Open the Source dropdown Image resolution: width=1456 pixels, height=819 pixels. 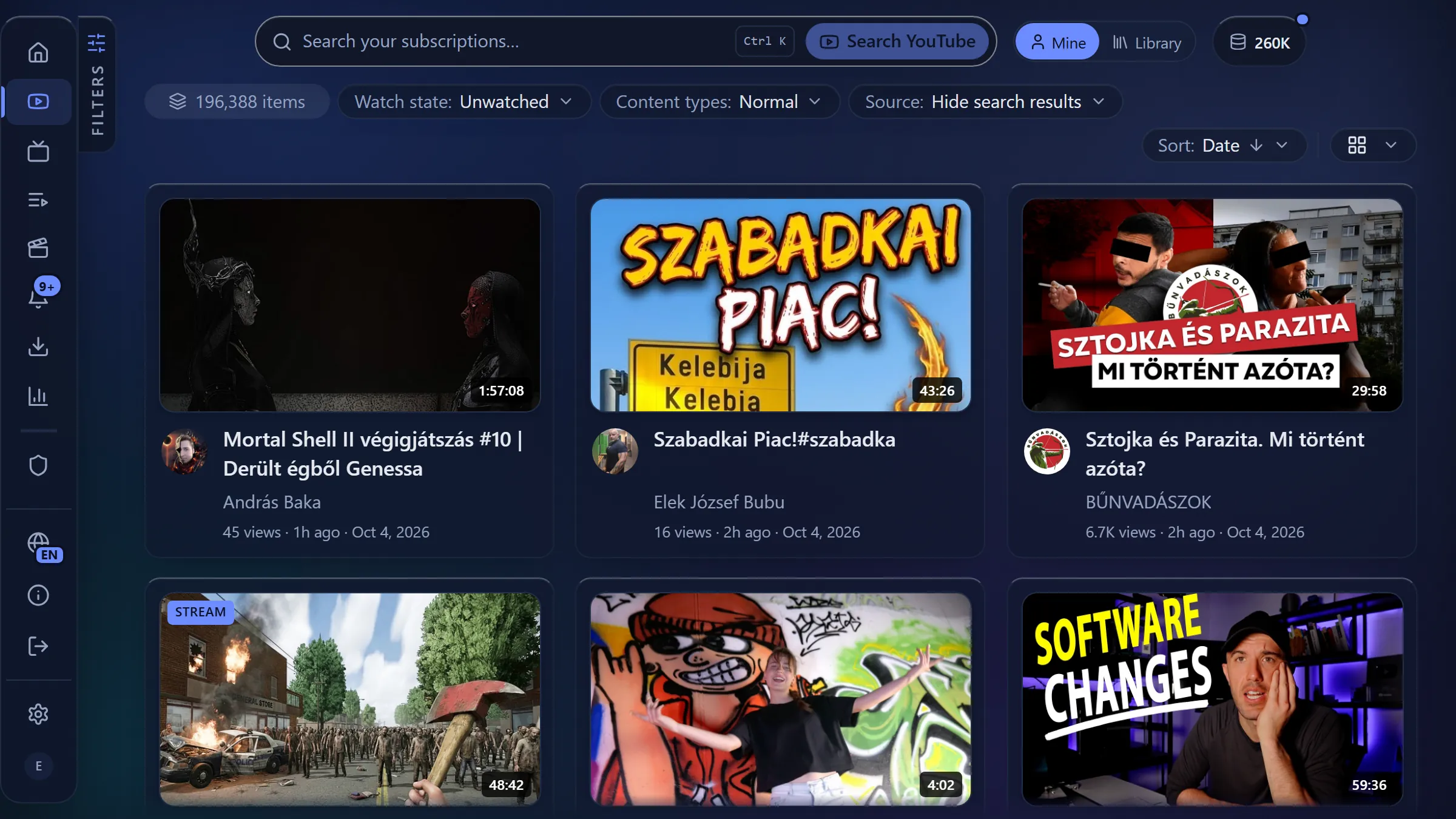[x=985, y=101]
